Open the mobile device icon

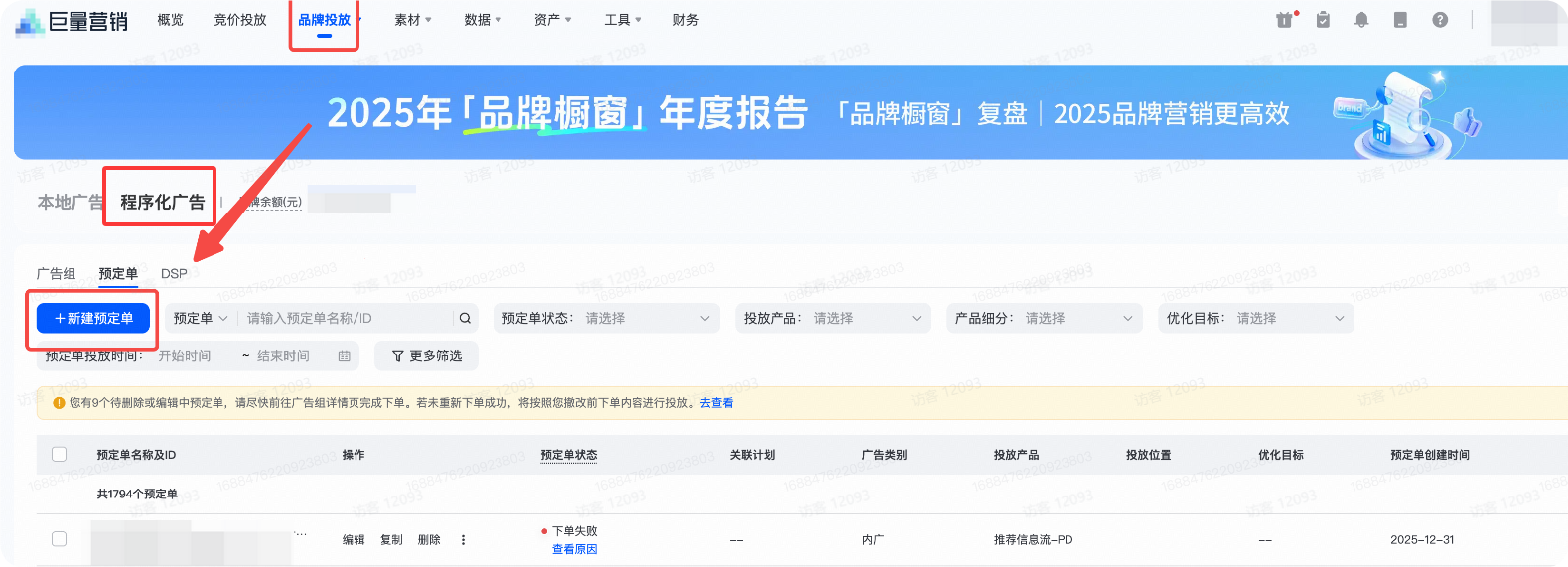1400,19
